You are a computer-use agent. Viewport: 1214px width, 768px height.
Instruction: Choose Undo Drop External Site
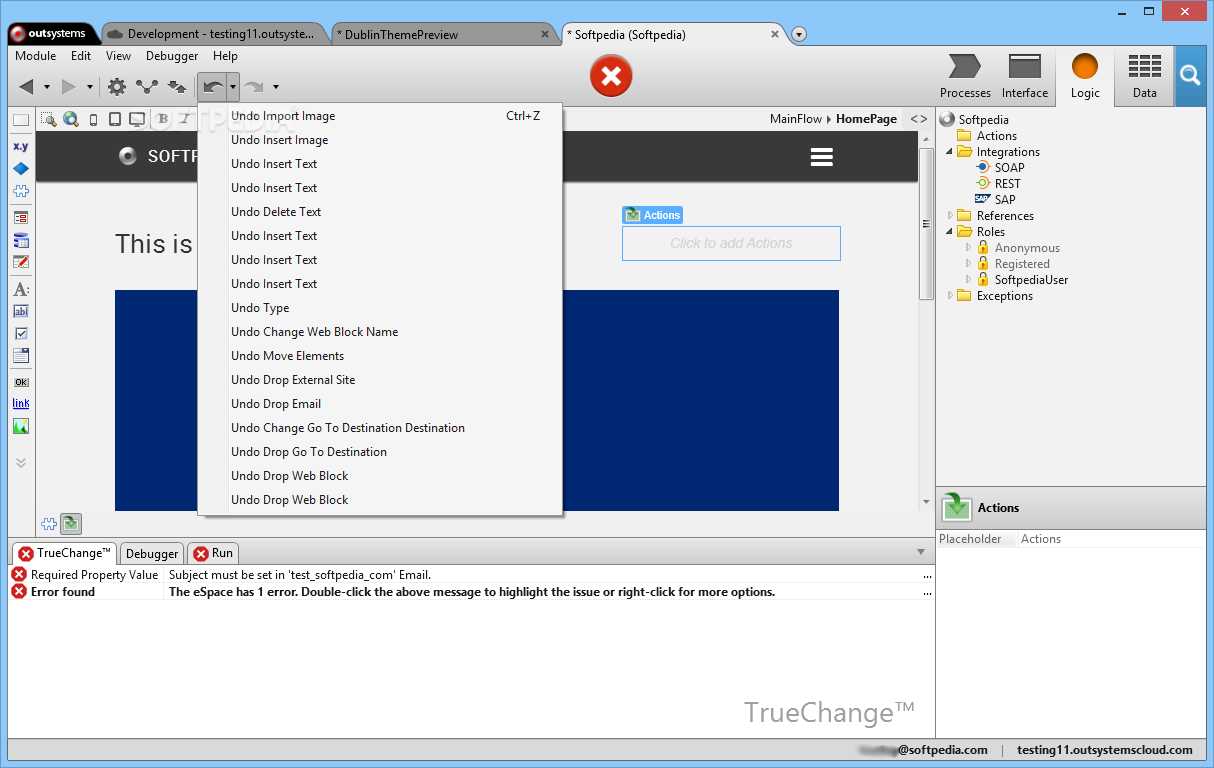pos(380,380)
